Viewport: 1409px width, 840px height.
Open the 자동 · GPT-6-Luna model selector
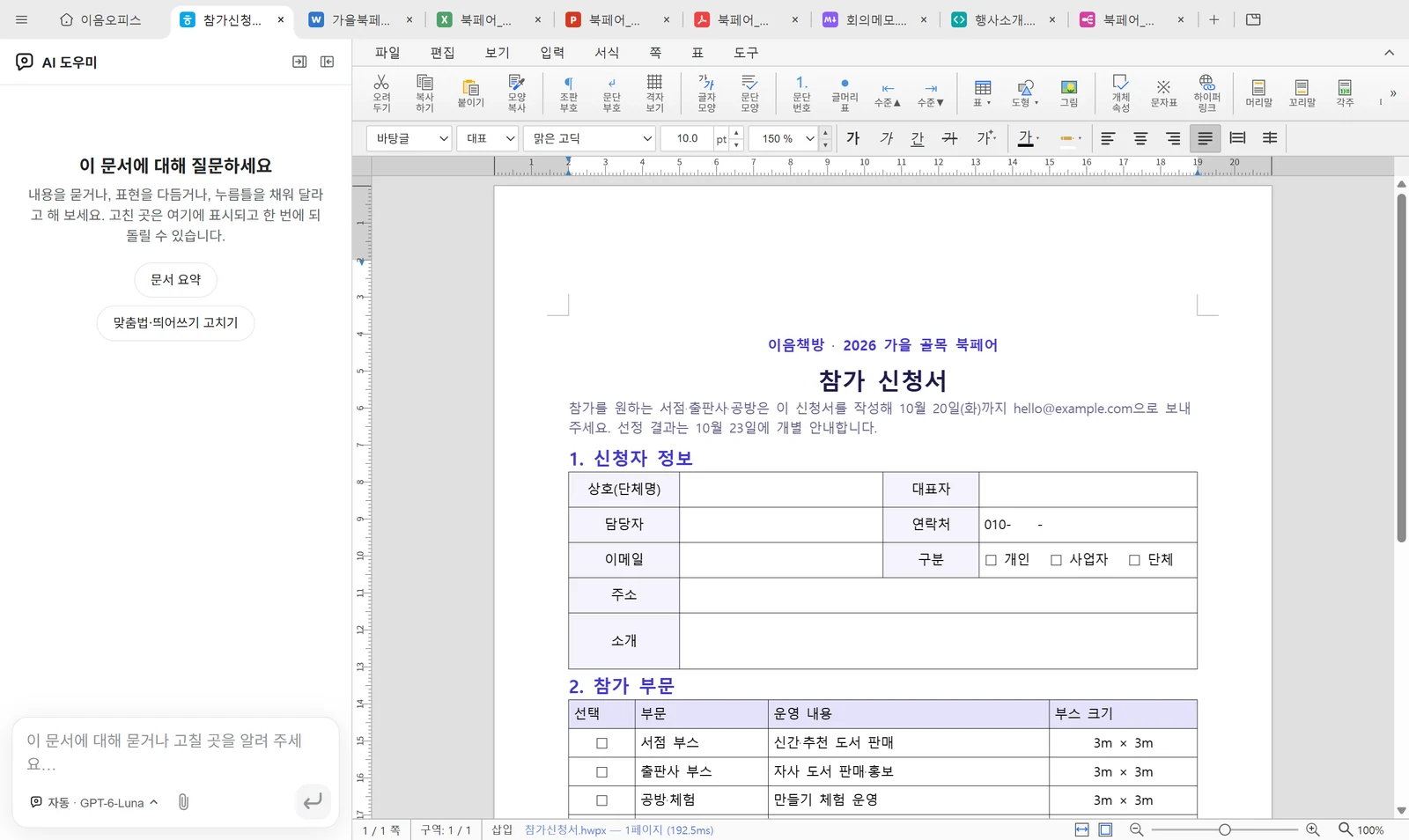(94, 802)
